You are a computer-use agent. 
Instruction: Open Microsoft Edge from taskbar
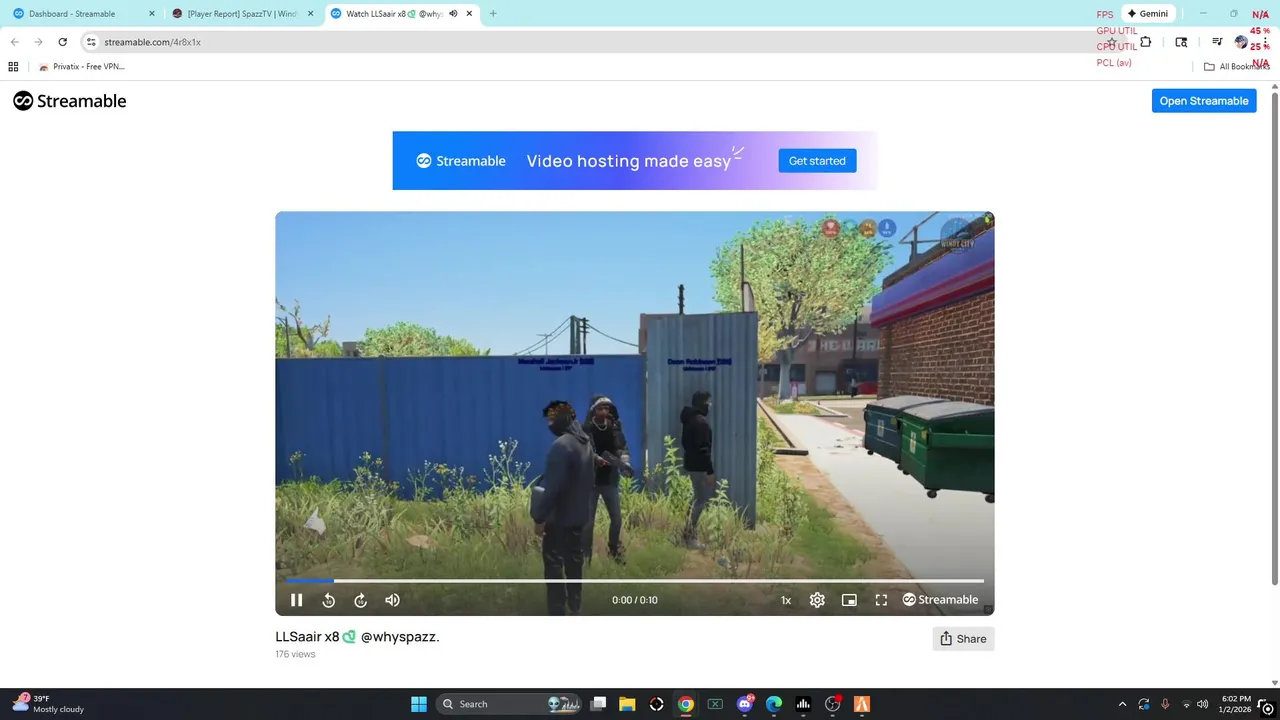point(774,704)
